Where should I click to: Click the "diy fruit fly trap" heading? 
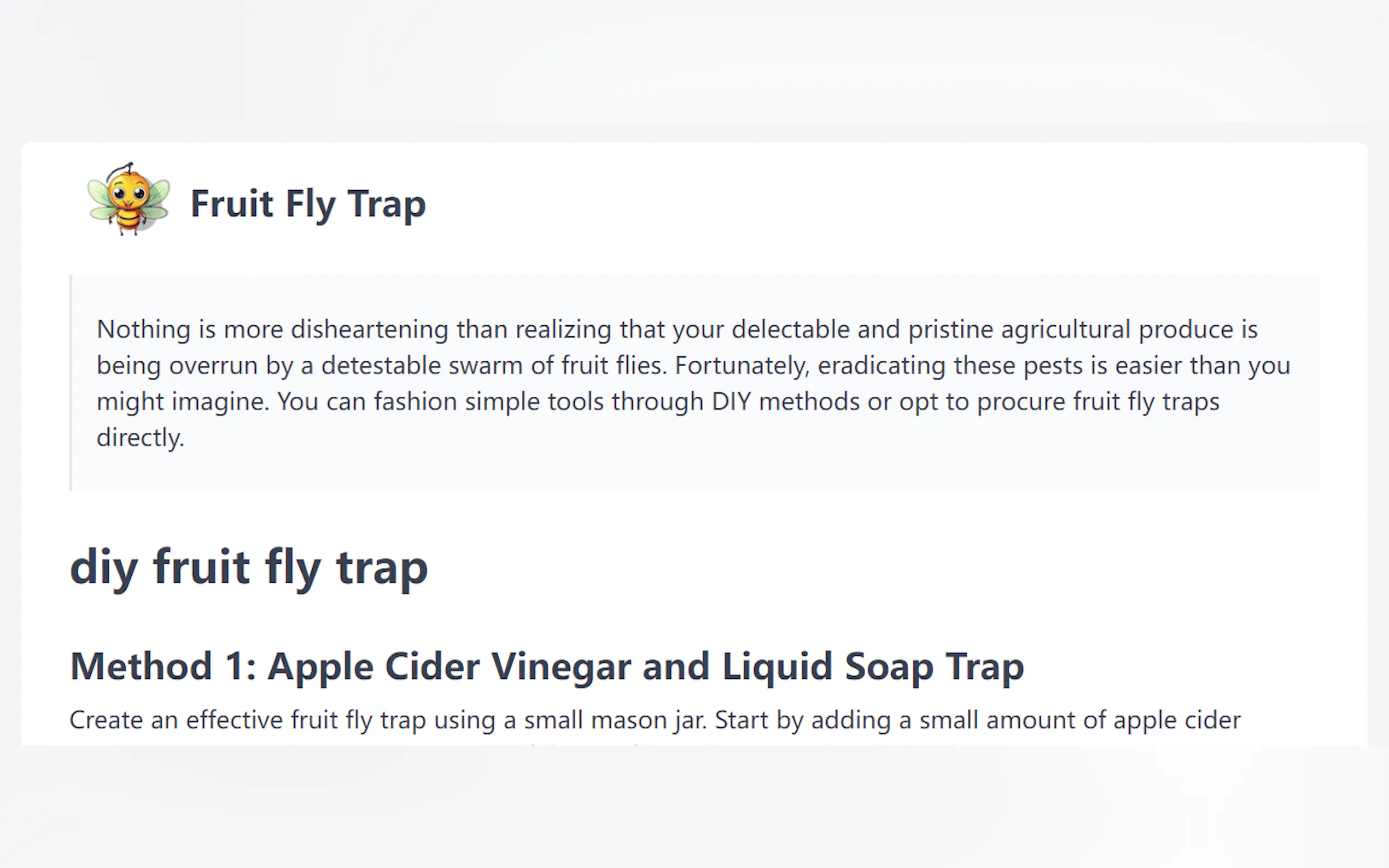tap(249, 567)
